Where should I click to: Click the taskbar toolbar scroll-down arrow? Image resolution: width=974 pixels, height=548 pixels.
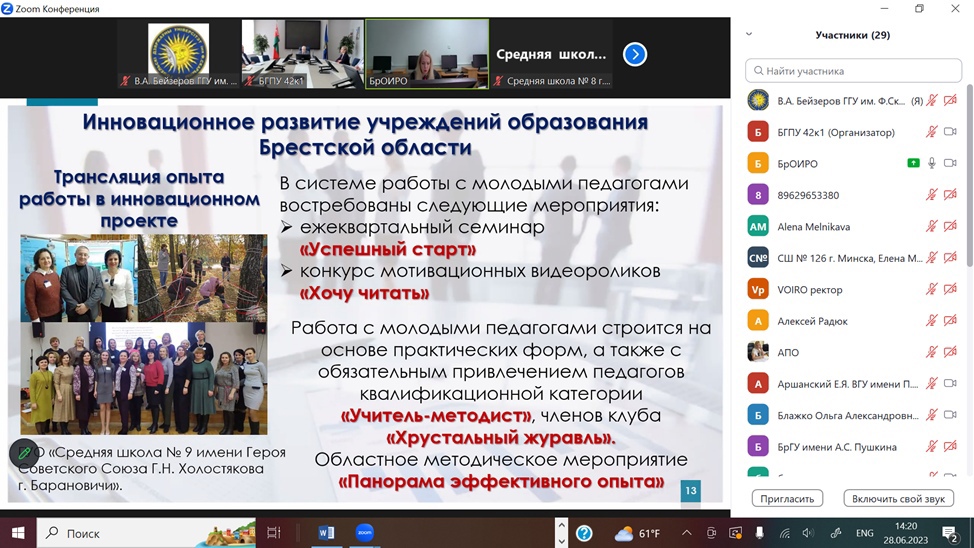561,540
